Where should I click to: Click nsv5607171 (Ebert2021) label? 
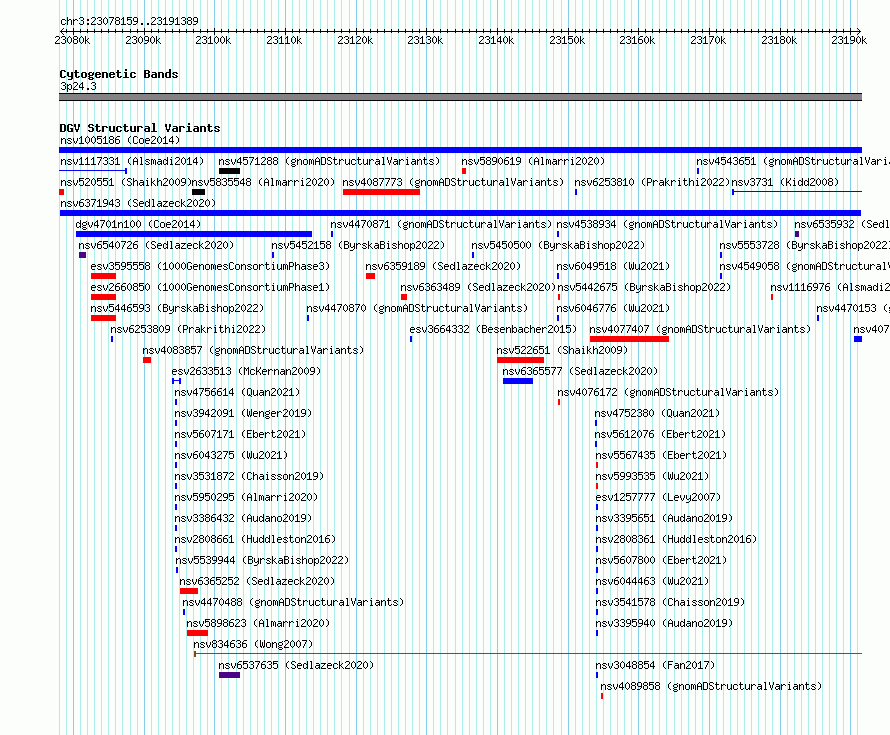pyautogui.click(x=240, y=434)
